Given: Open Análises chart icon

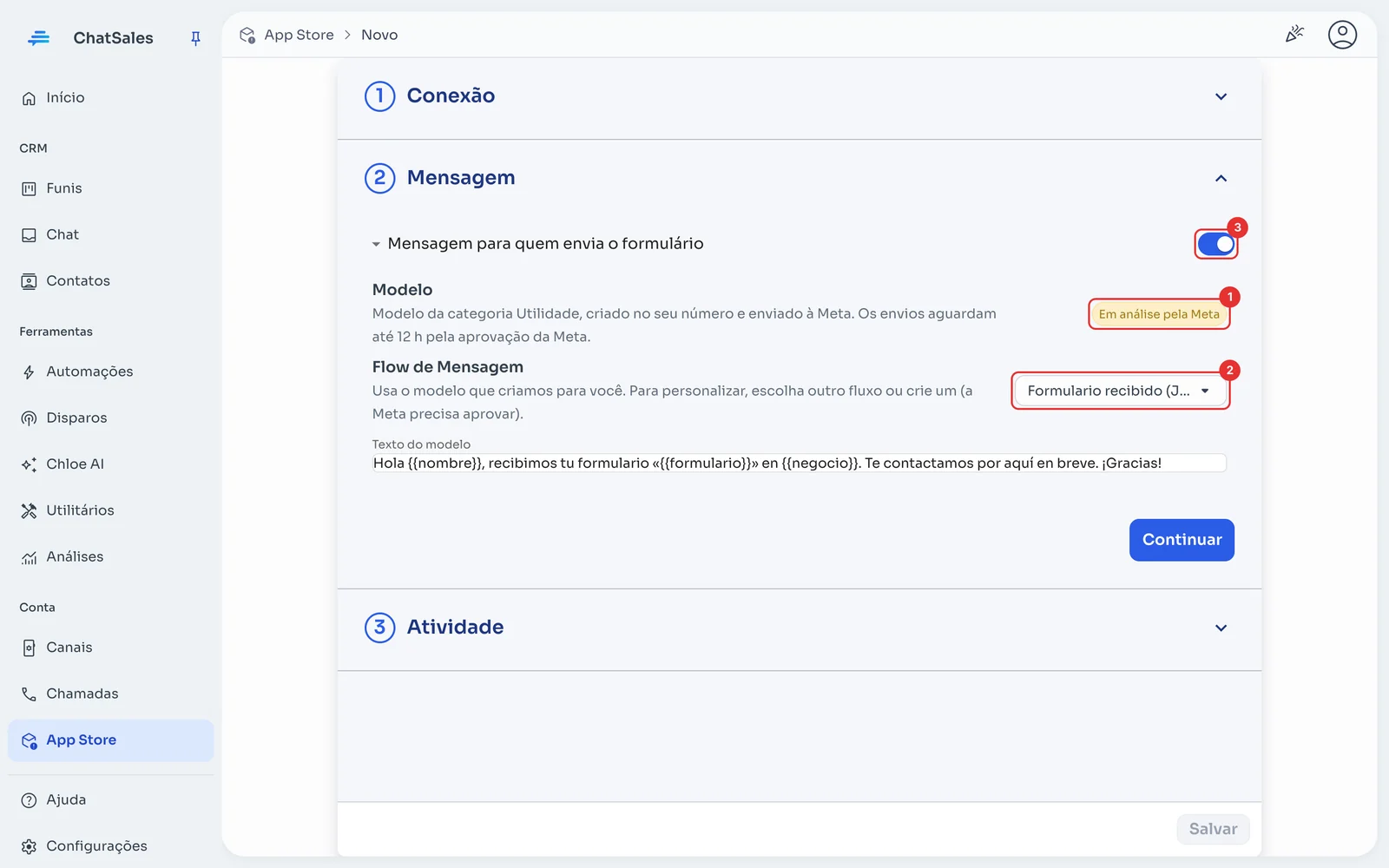Looking at the screenshot, I should (x=29, y=557).
